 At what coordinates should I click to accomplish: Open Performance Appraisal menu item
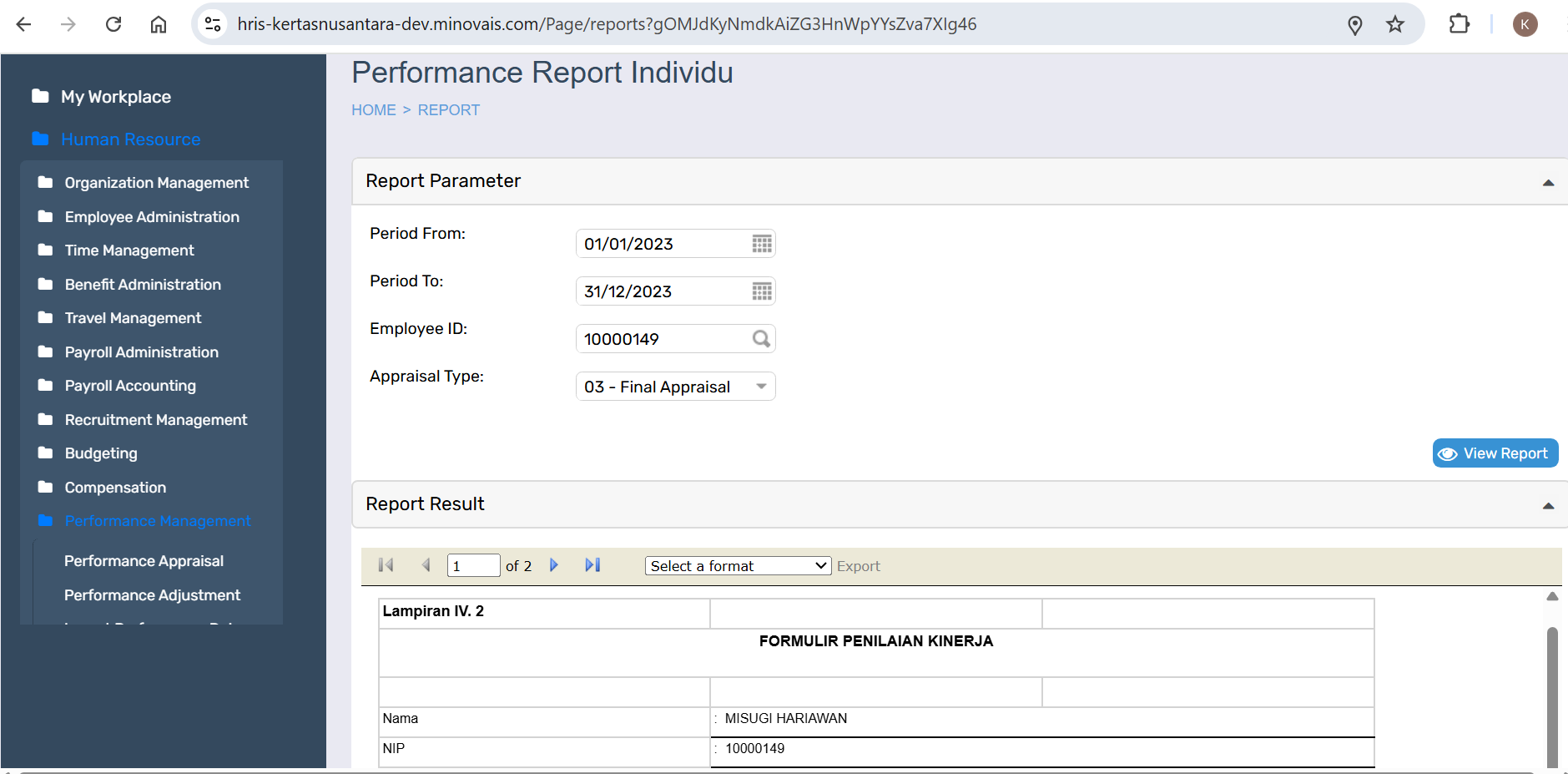point(144,561)
